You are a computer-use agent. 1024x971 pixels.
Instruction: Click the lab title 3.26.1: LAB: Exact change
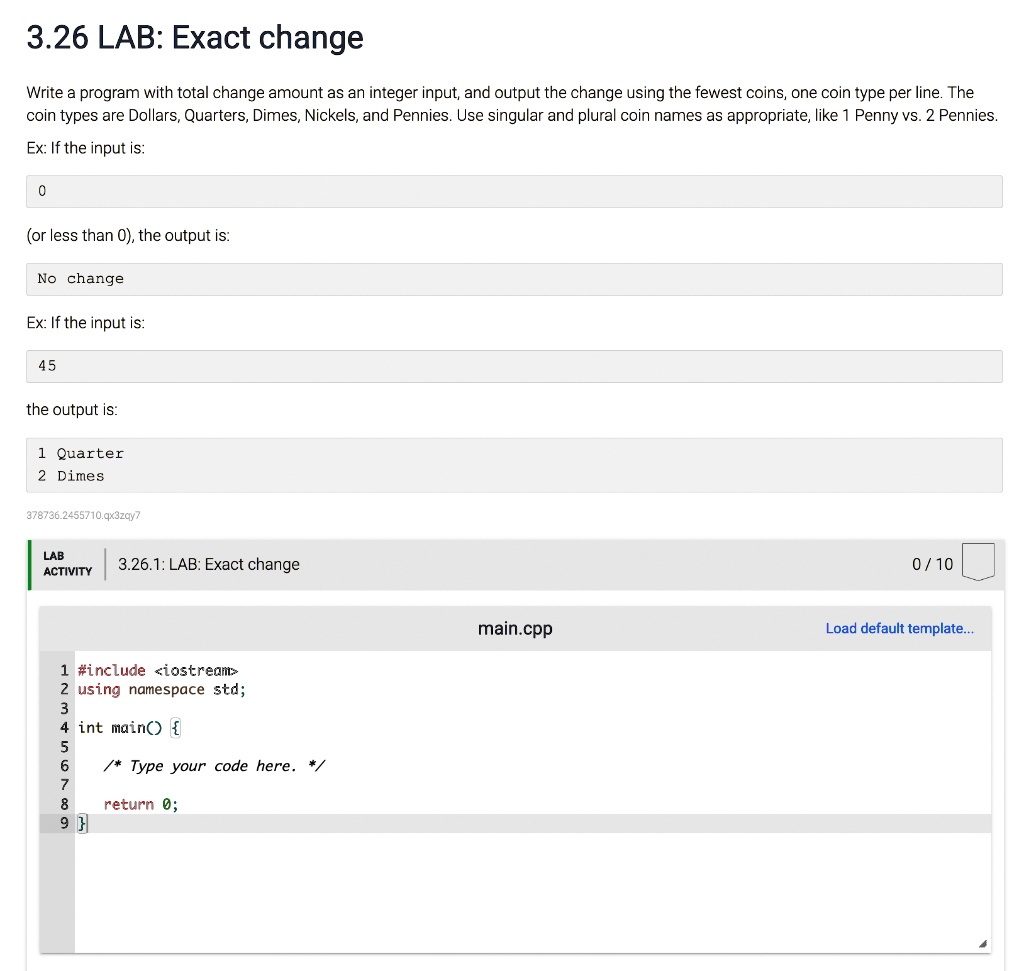(207, 564)
